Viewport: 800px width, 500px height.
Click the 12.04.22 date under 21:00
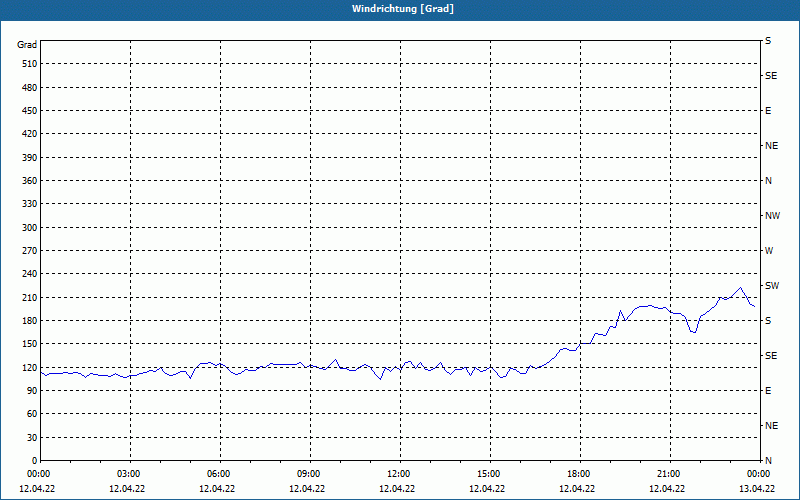tap(667, 488)
